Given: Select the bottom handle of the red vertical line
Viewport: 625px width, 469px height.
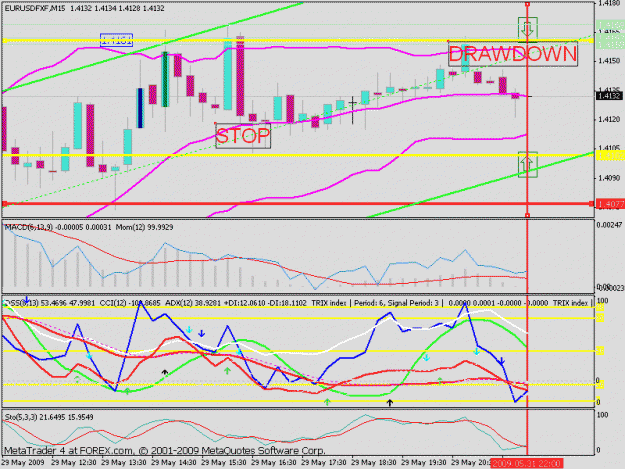Looking at the screenshot, I should point(527,215).
